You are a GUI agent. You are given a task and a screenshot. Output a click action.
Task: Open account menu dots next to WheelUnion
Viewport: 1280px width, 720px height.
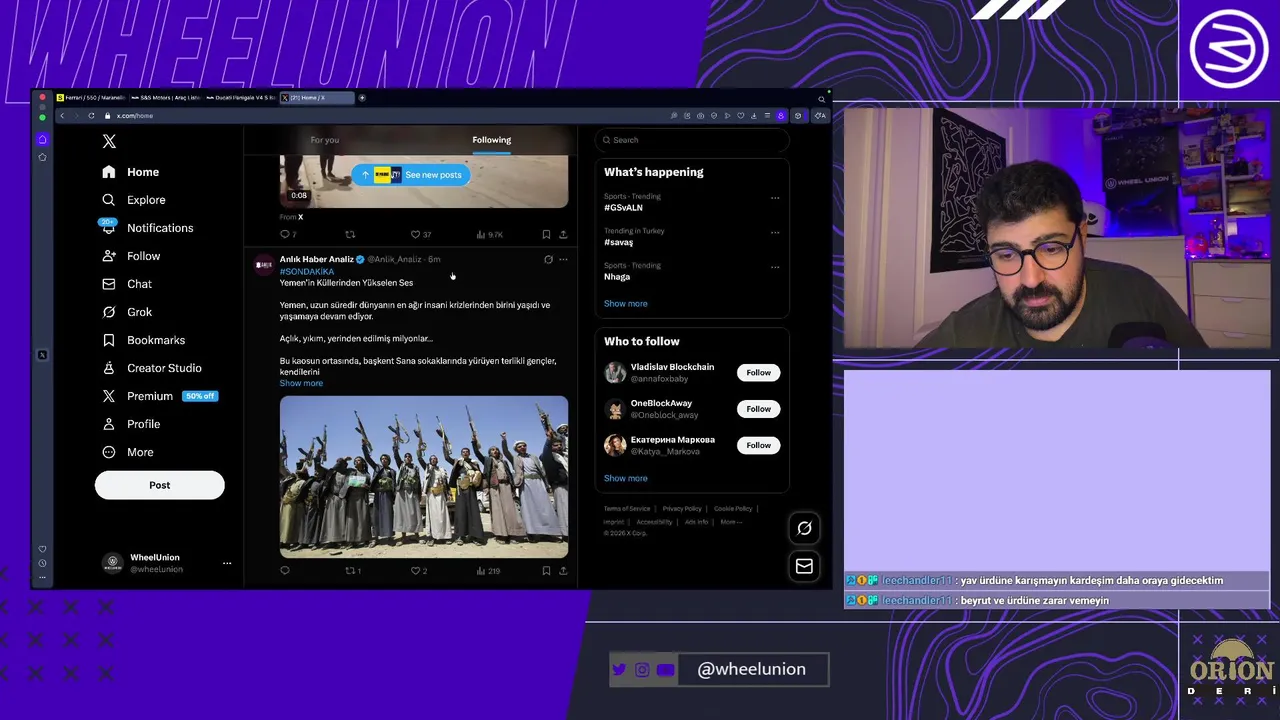227,563
